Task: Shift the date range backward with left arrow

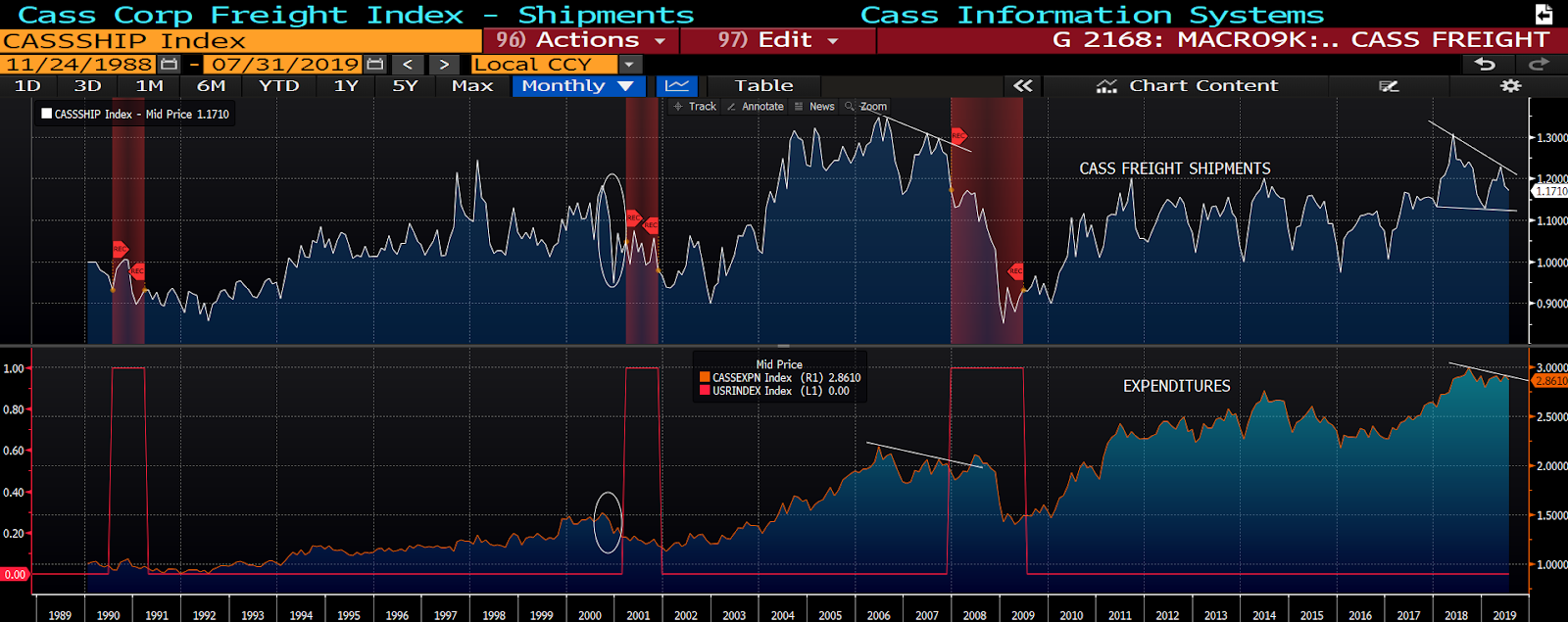Action: tap(408, 64)
